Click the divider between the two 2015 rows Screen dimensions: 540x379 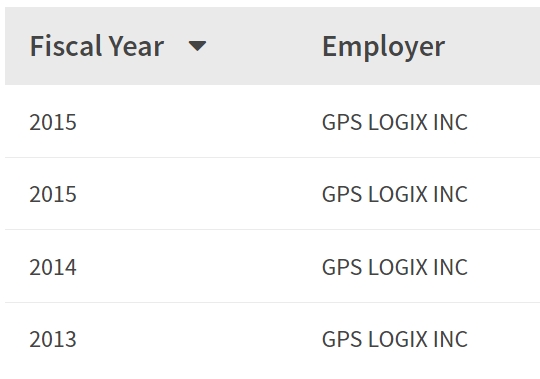[272, 157]
